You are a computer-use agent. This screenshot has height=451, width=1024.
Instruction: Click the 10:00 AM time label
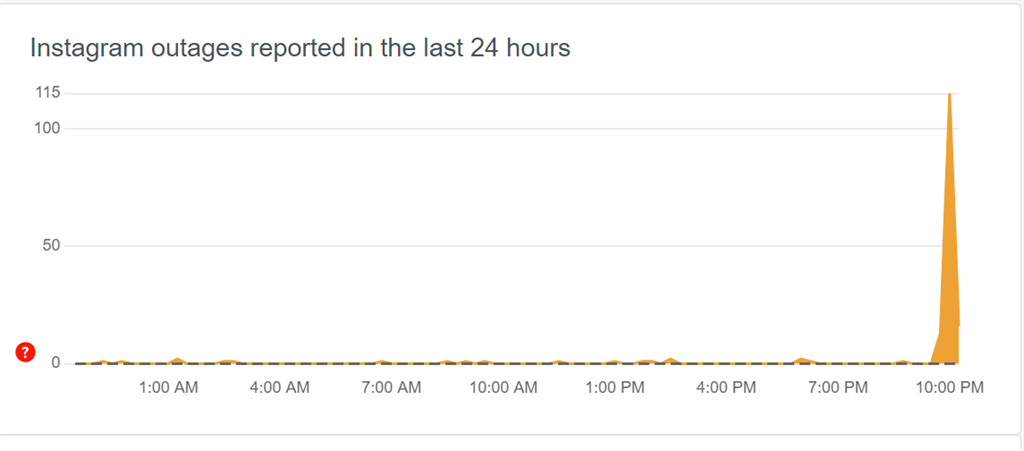point(504,388)
